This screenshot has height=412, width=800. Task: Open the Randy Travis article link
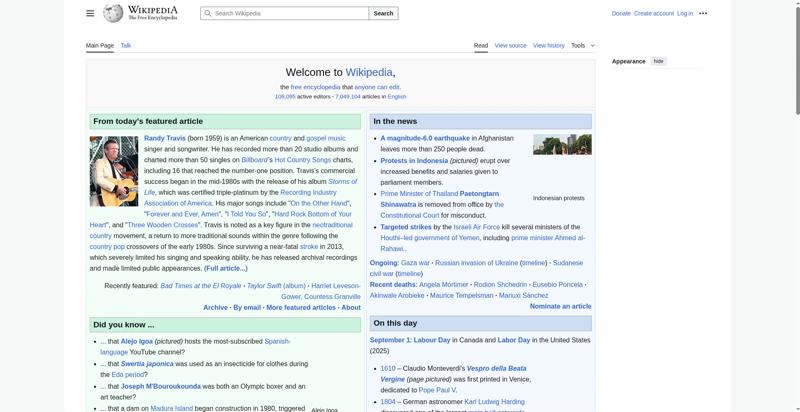tap(165, 138)
